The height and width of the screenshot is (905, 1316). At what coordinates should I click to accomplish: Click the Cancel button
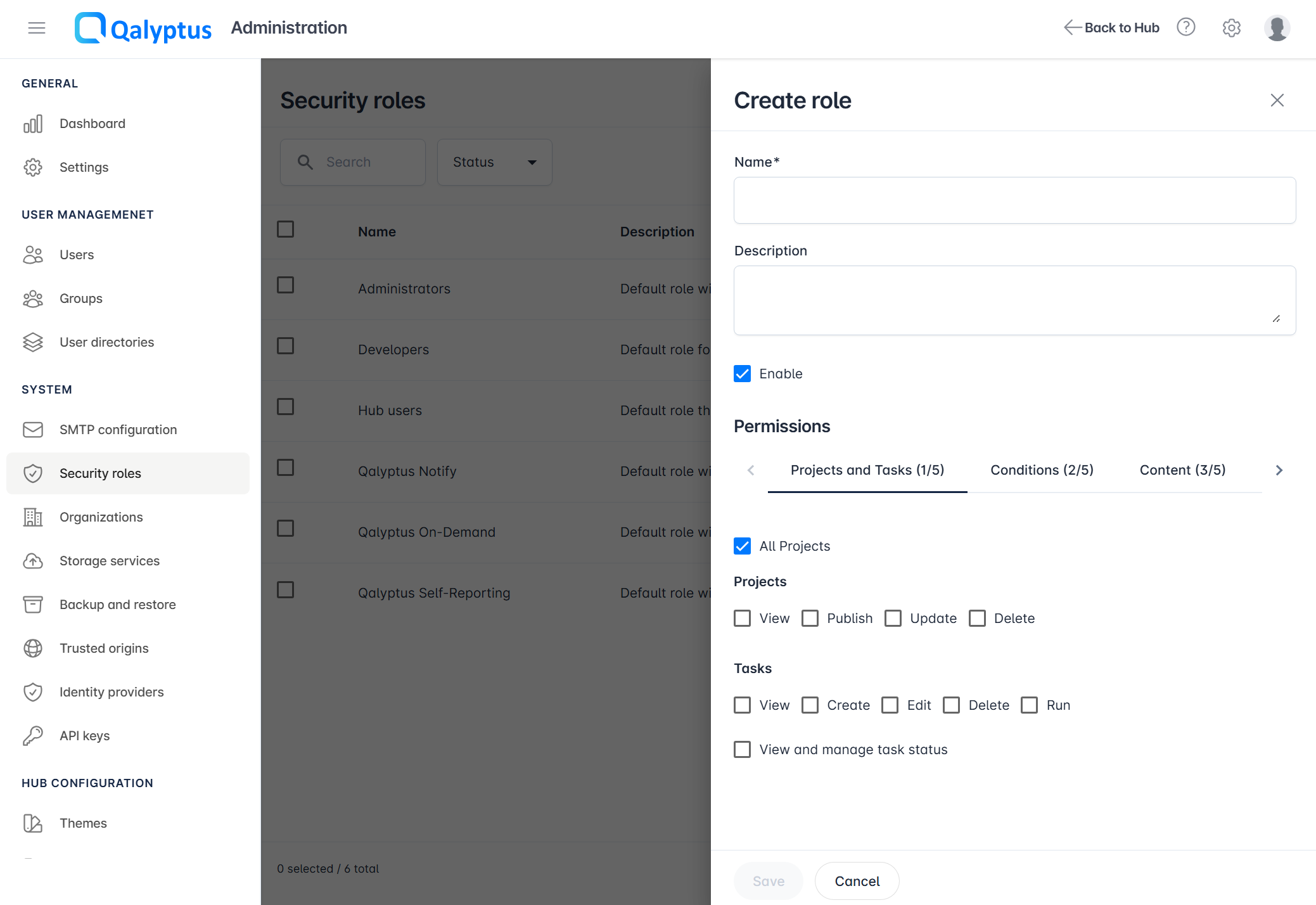pos(857,881)
